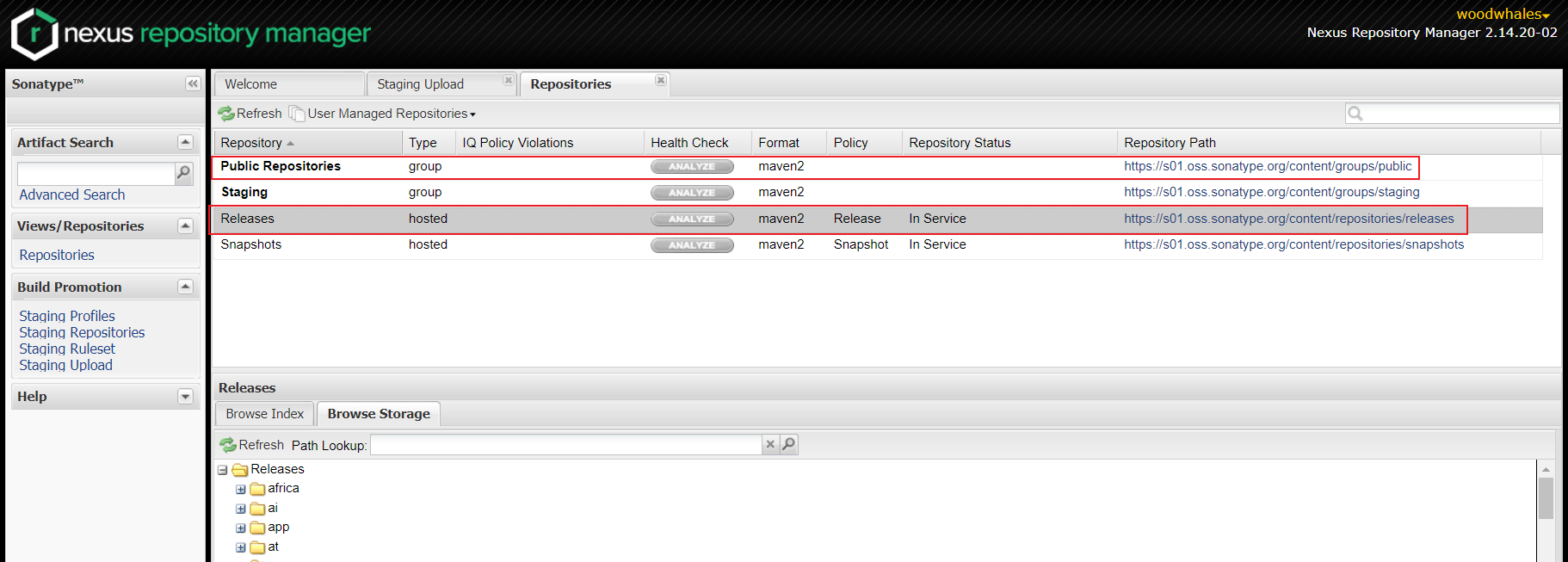Open the repositories/releases URL
This screenshot has width=1568, height=562.
click(1289, 219)
